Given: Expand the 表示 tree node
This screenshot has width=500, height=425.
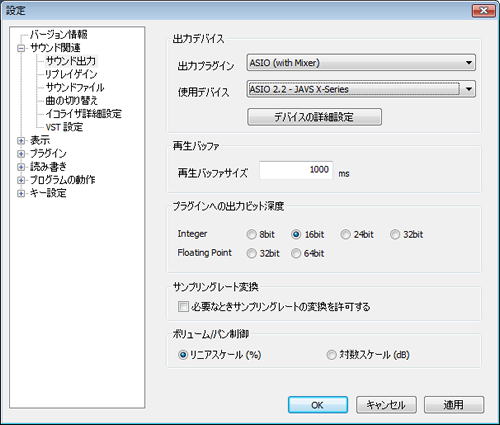Looking at the screenshot, I should pos(21,141).
